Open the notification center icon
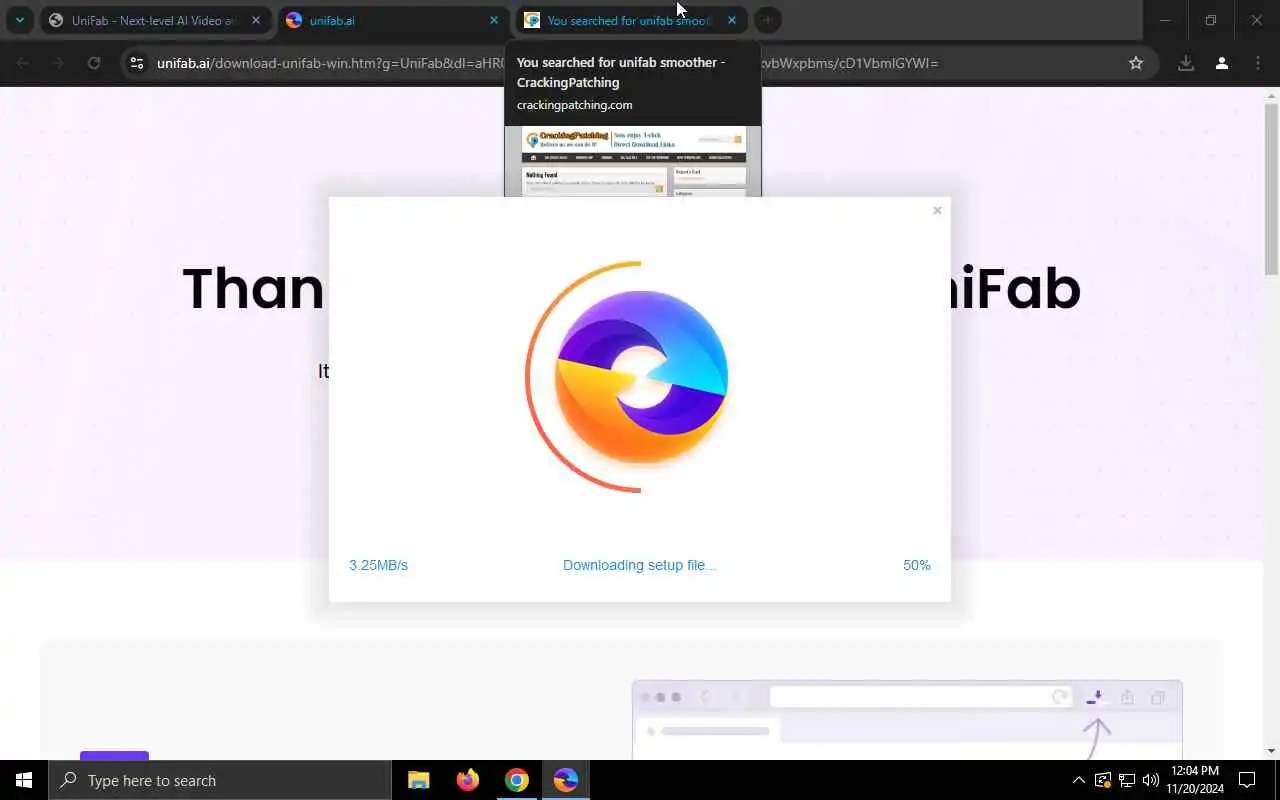 [x=1247, y=780]
